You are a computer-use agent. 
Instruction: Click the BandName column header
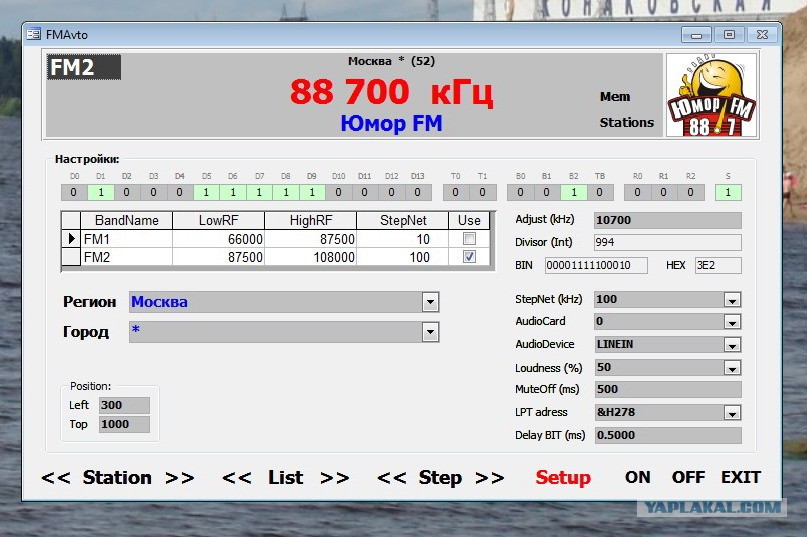click(x=127, y=220)
